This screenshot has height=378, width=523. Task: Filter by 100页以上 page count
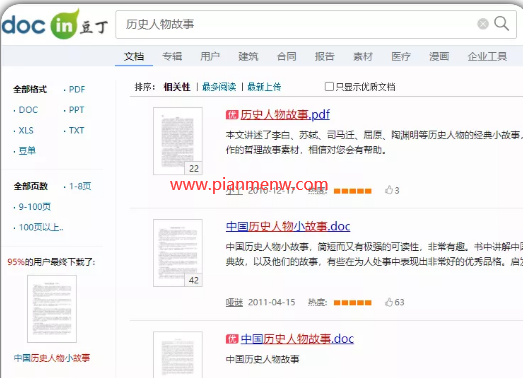[x=41, y=228]
